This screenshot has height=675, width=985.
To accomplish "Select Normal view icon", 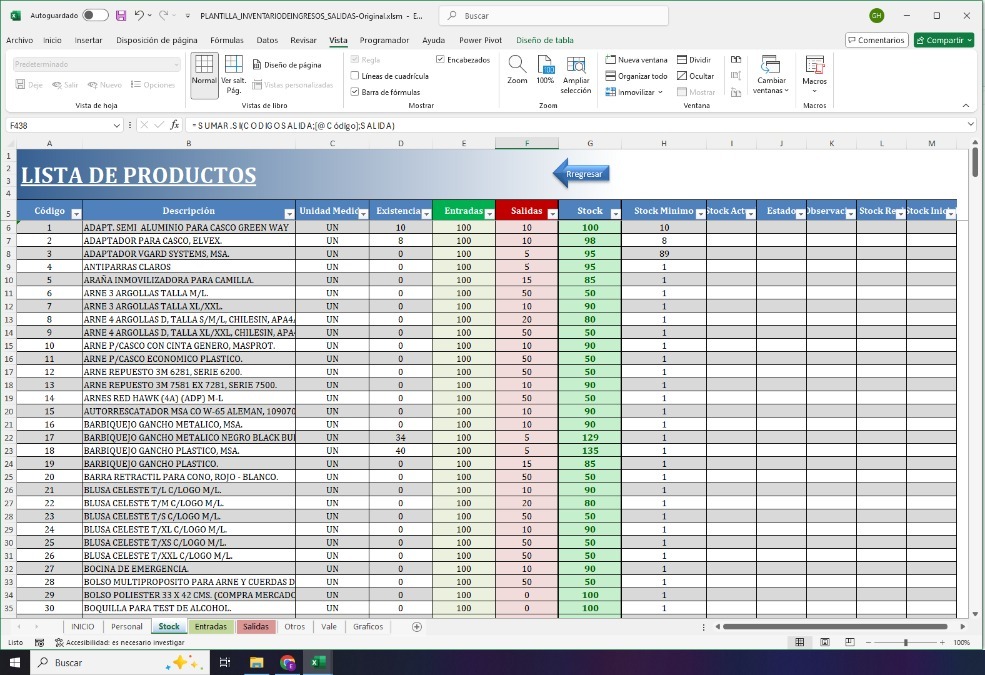I will 204,75.
